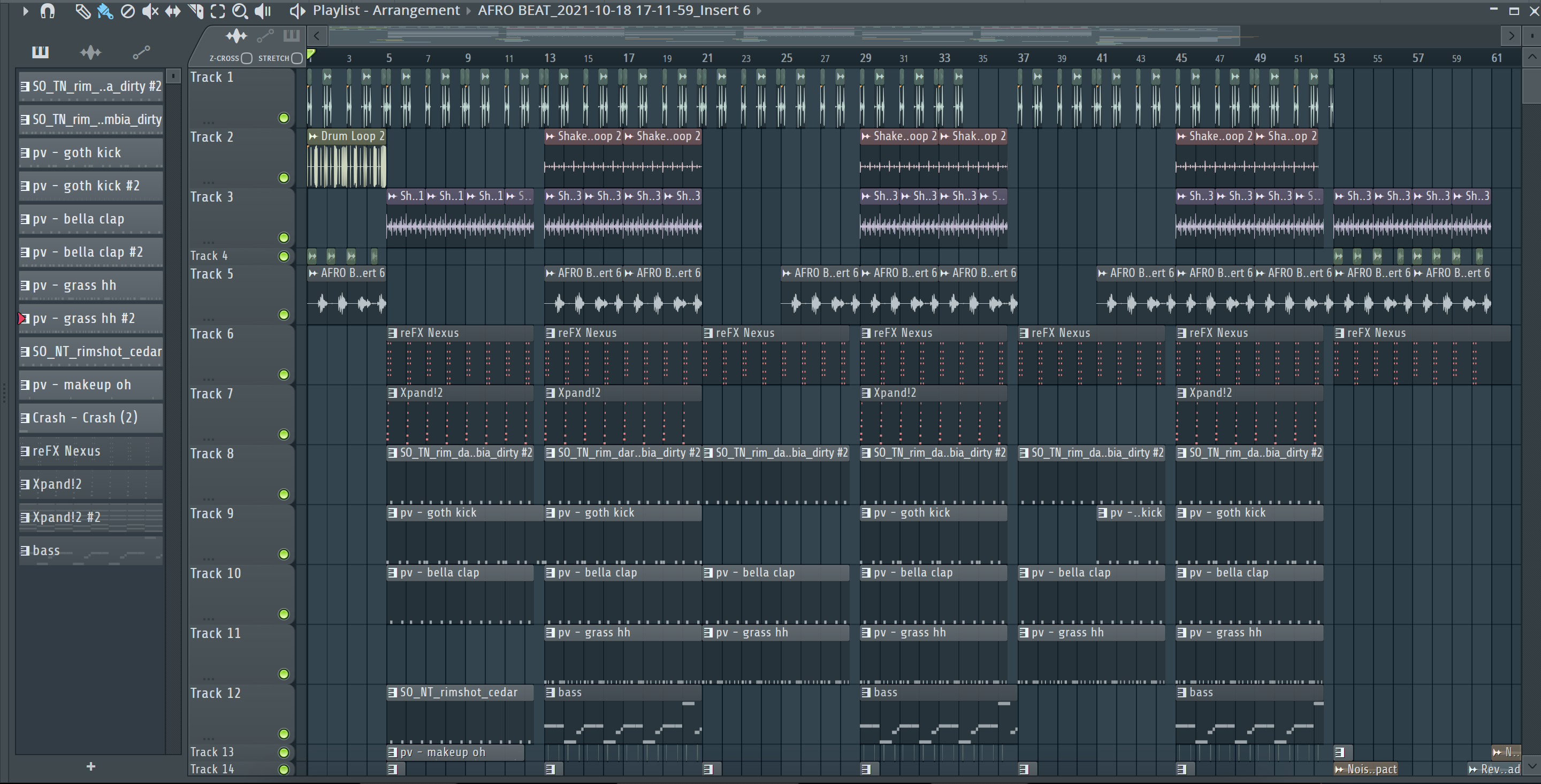Select pv - grass hh #2 in picker
Viewport: 1541px width, 784px height.
(91, 318)
